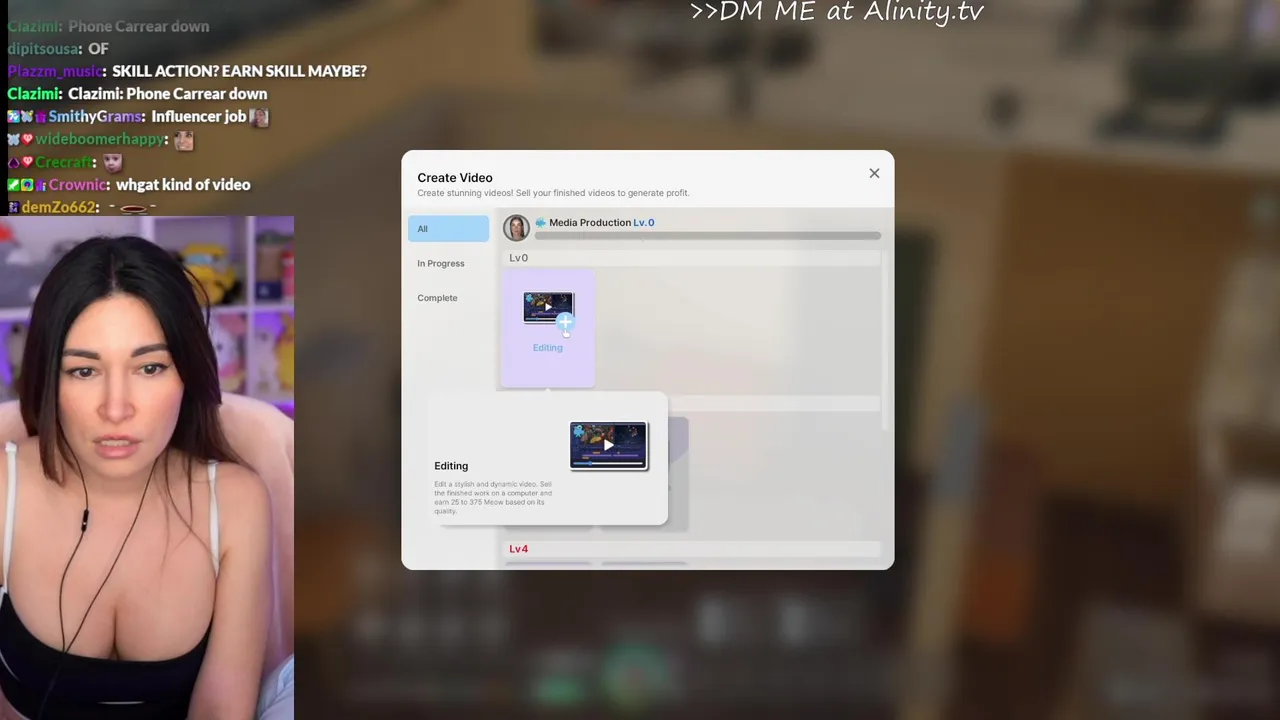The height and width of the screenshot is (720, 1280).
Task: Click the Lv0 Editing video card
Action: [x=548, y=327]
